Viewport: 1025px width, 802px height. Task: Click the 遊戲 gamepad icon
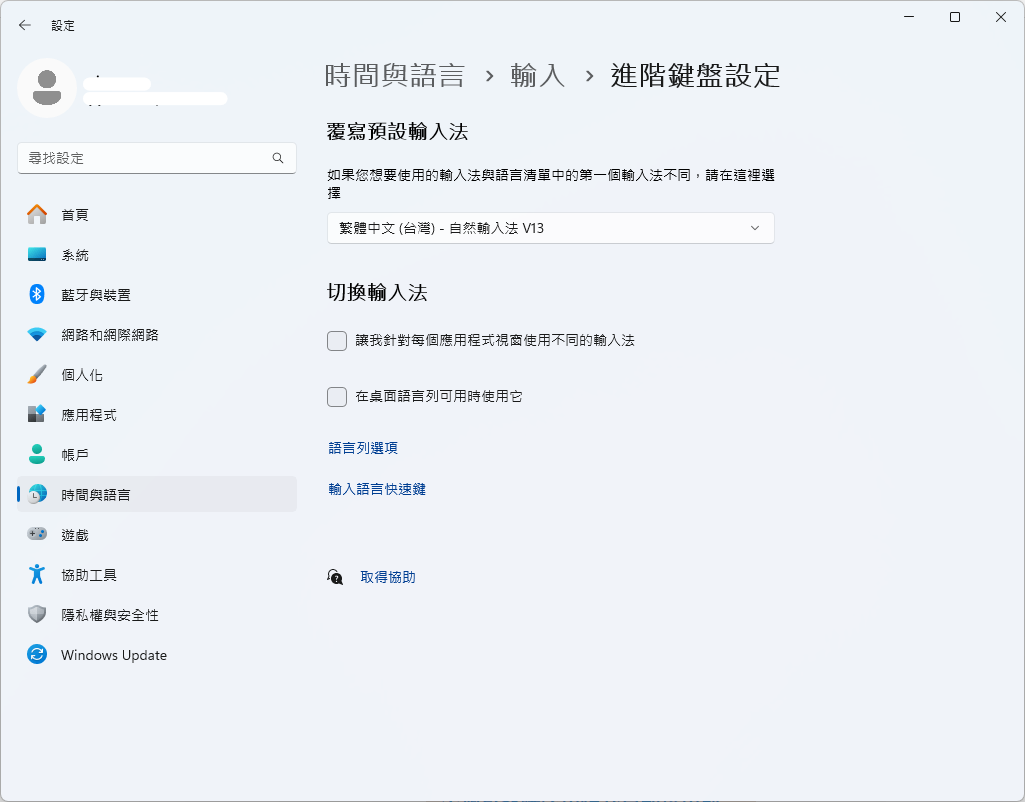tap(37, 534)
